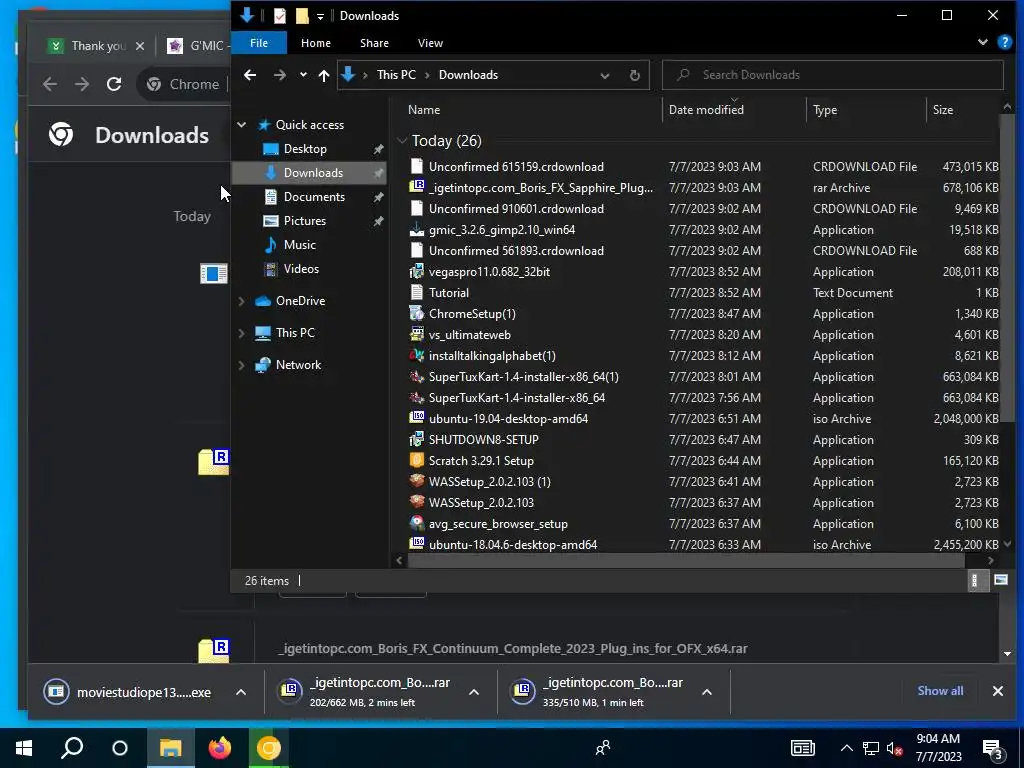
Task: Refresh the Downloads folder view
Action: [x=634, y=75]
